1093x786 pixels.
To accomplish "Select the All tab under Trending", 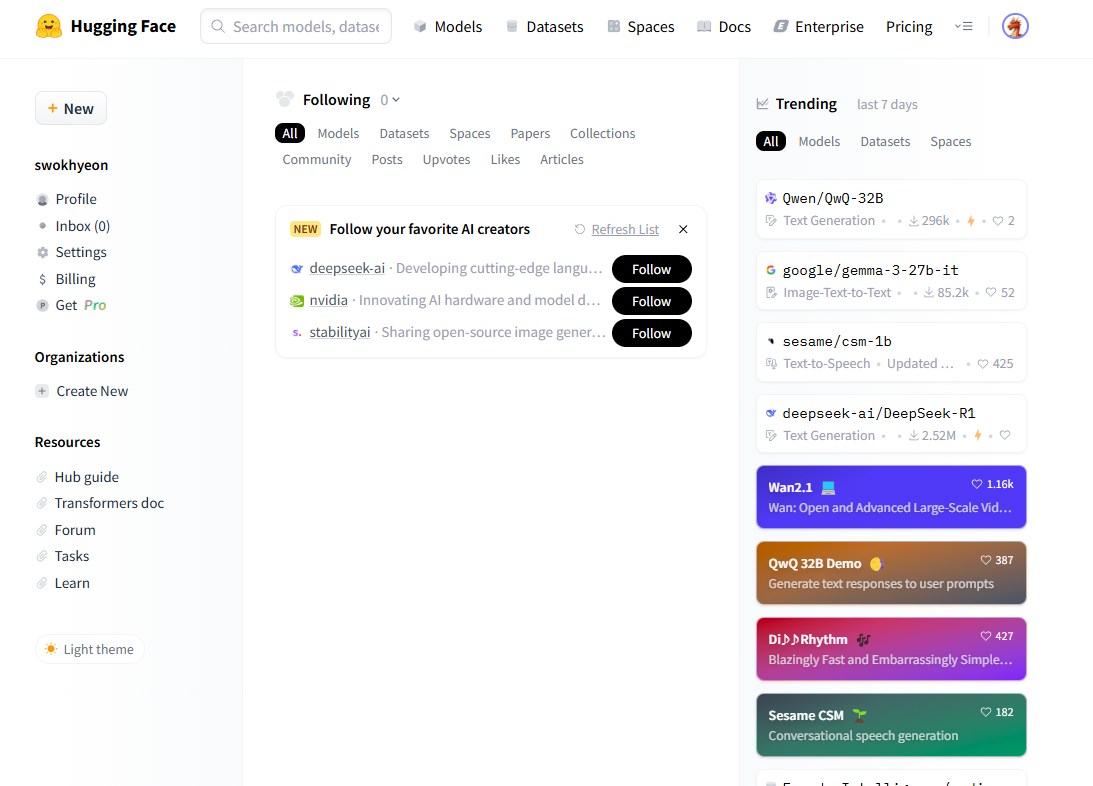I will pyautogui.click(x=771, y=141).
